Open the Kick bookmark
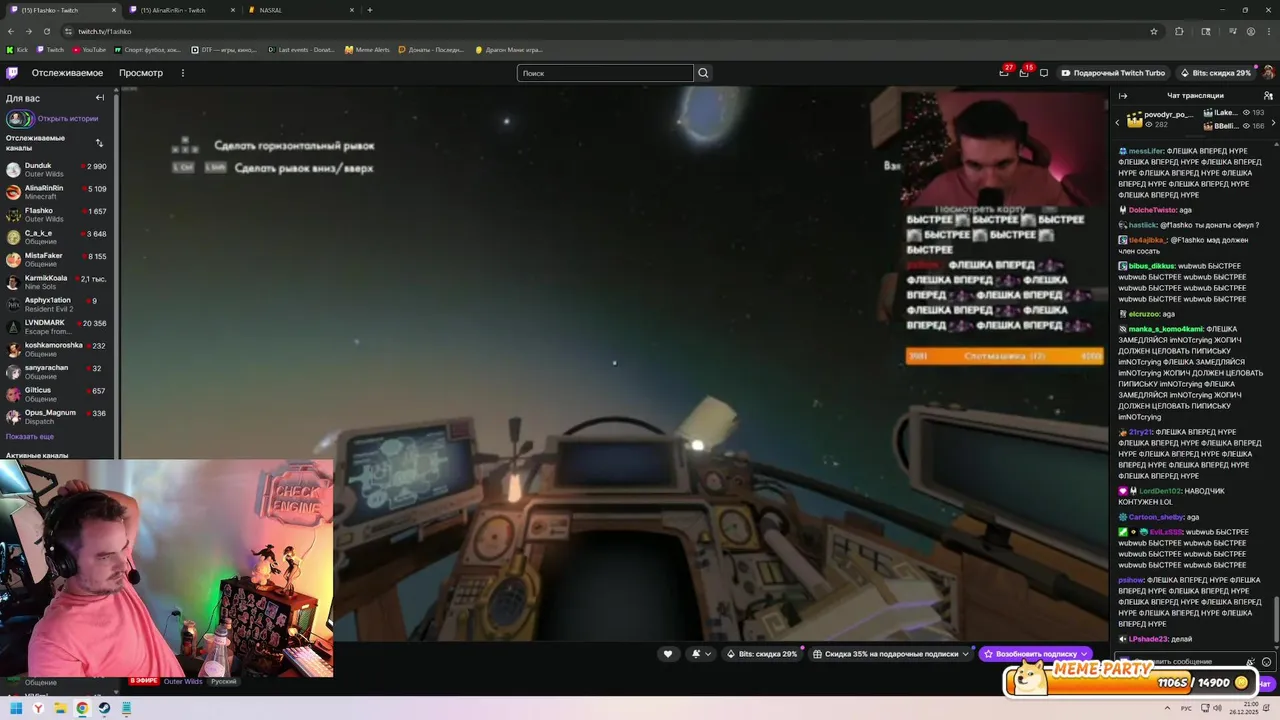This screenshot has width=1280, height=720. [17, 49]
